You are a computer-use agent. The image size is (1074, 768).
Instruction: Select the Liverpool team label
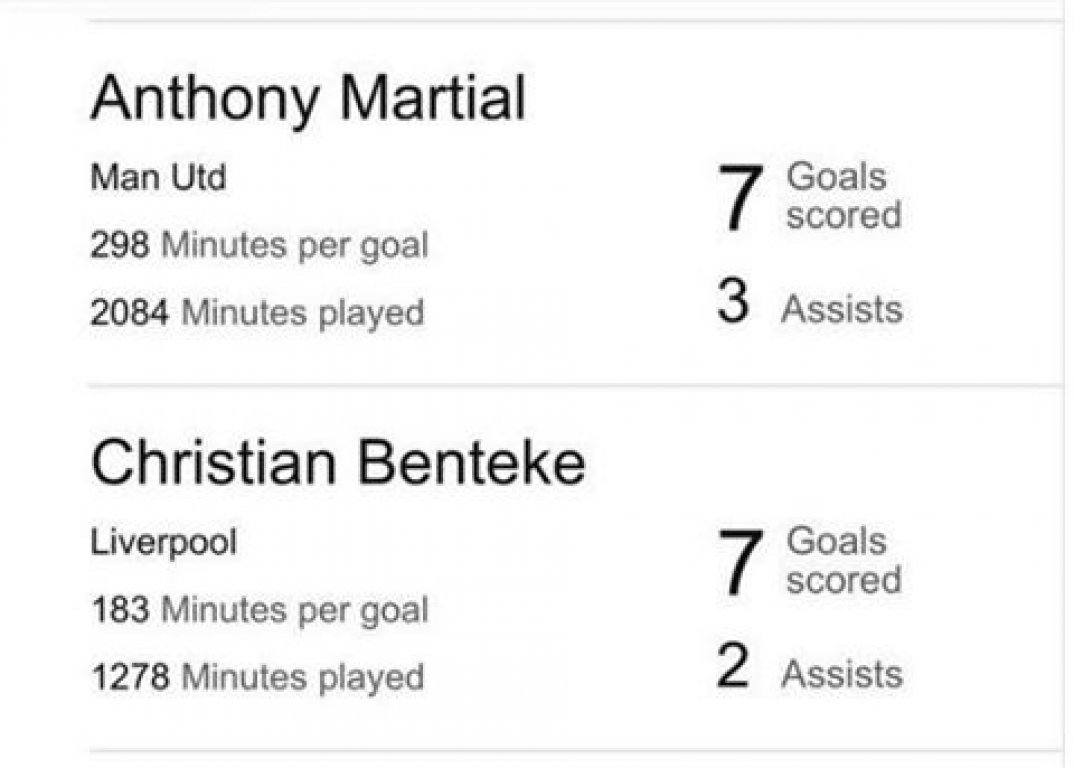click(x=164, y=543)
